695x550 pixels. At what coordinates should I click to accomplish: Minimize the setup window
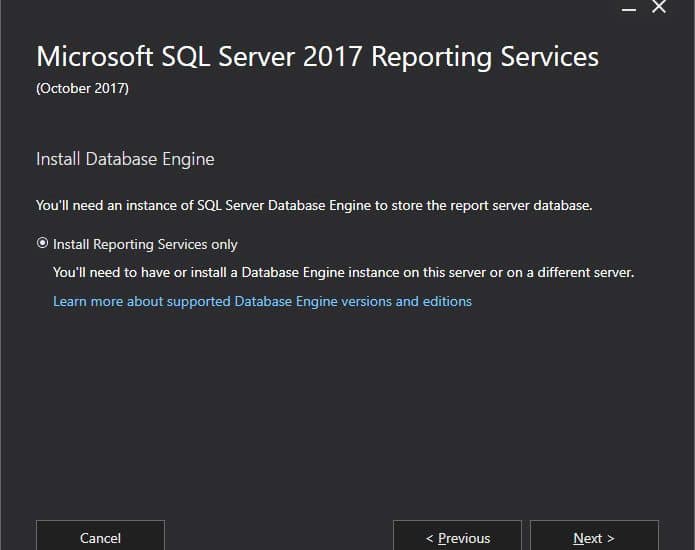pos(629,9)
